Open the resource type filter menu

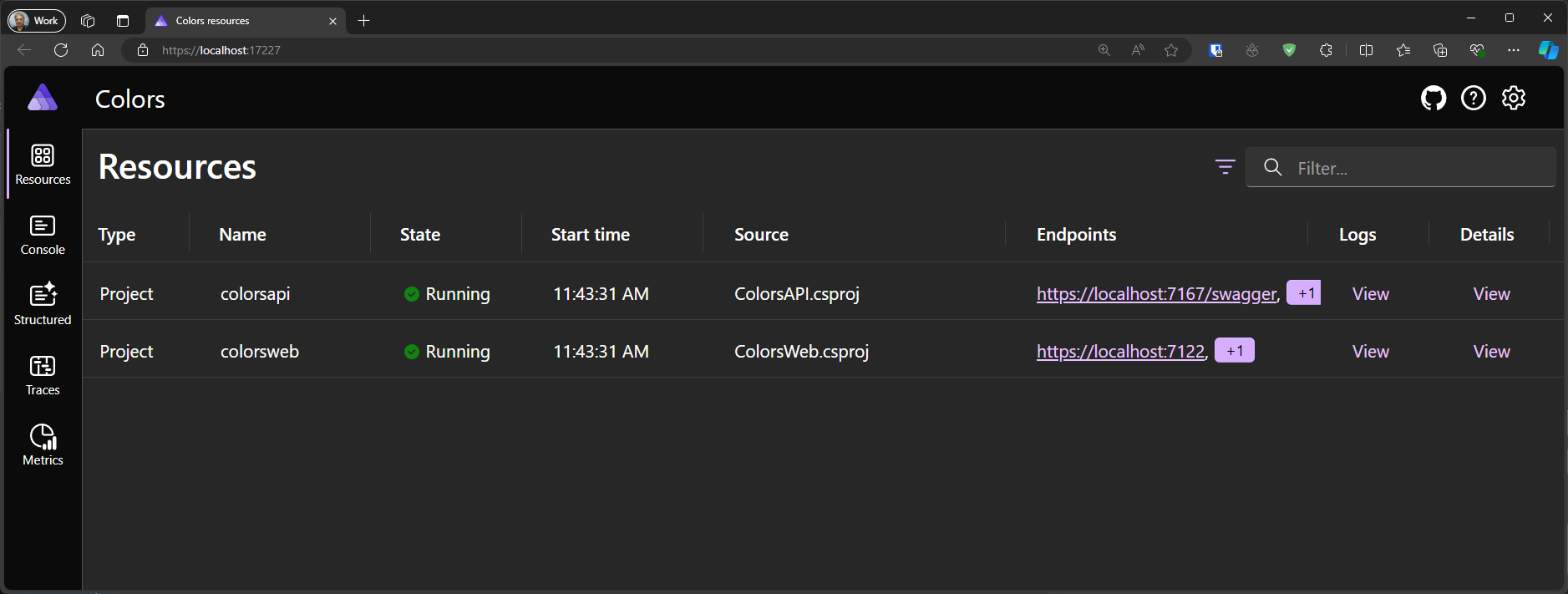(1225, 167)
